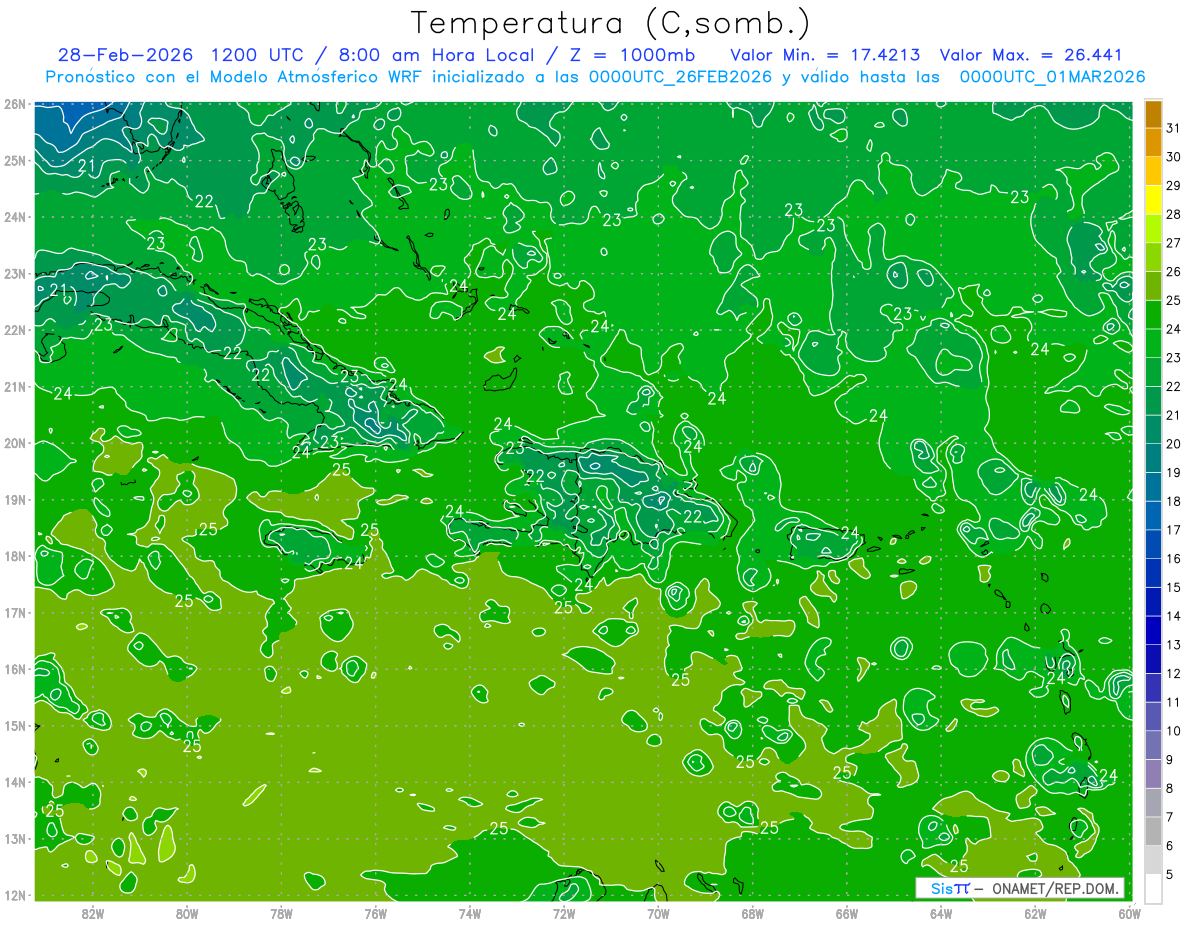Click the "19N" latitude axis label

pyautogui.click(x=15, y=500)
